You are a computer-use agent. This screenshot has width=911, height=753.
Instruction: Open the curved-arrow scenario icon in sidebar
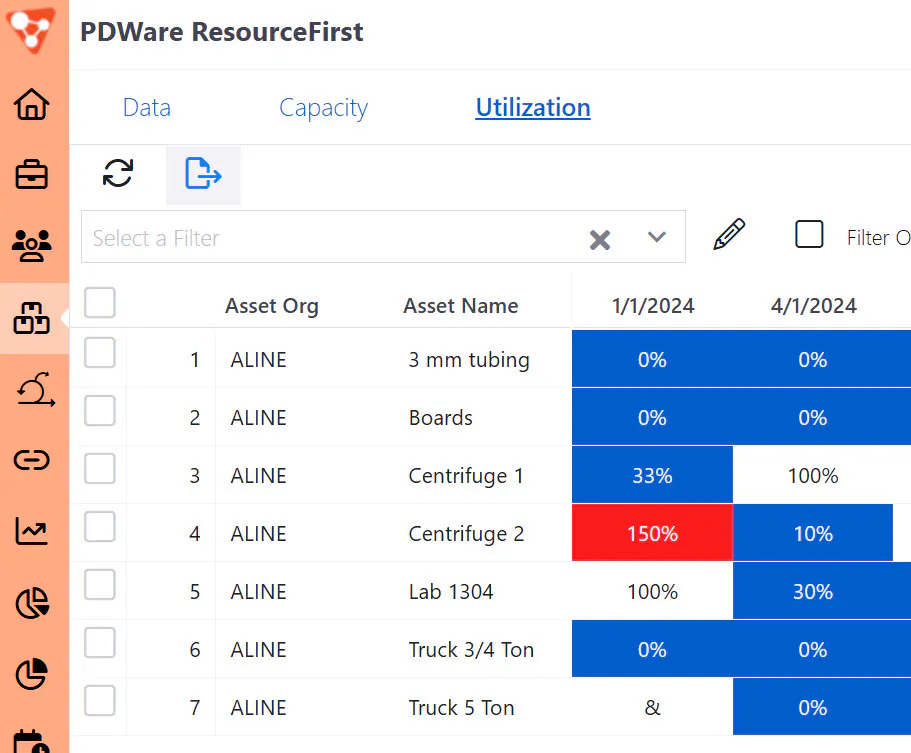tap(35, 389)
